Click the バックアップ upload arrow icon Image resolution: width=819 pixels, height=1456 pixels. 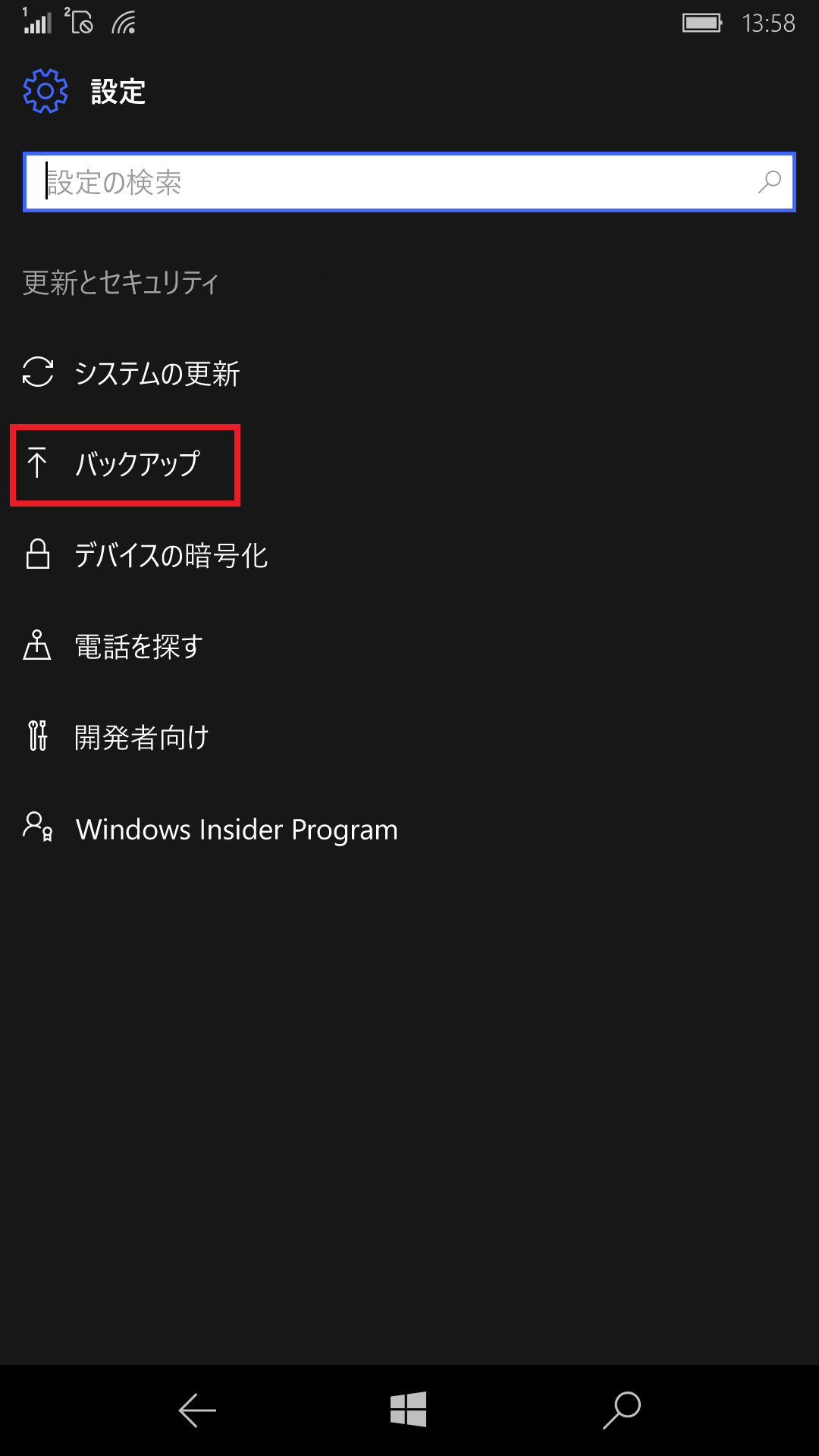[37, 463]
